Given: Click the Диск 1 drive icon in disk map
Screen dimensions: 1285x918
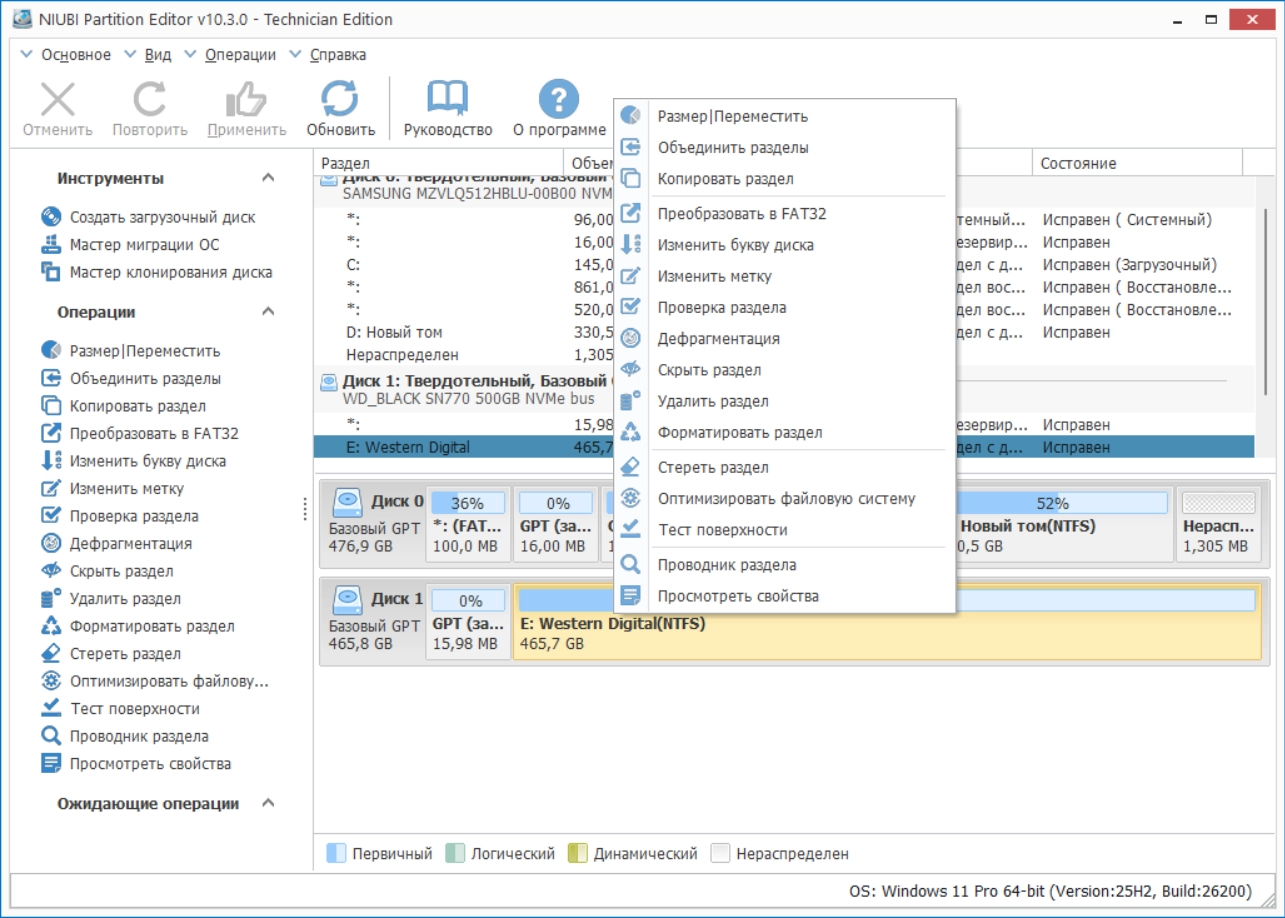Looking at the screenshot, I should click(347, 599).
